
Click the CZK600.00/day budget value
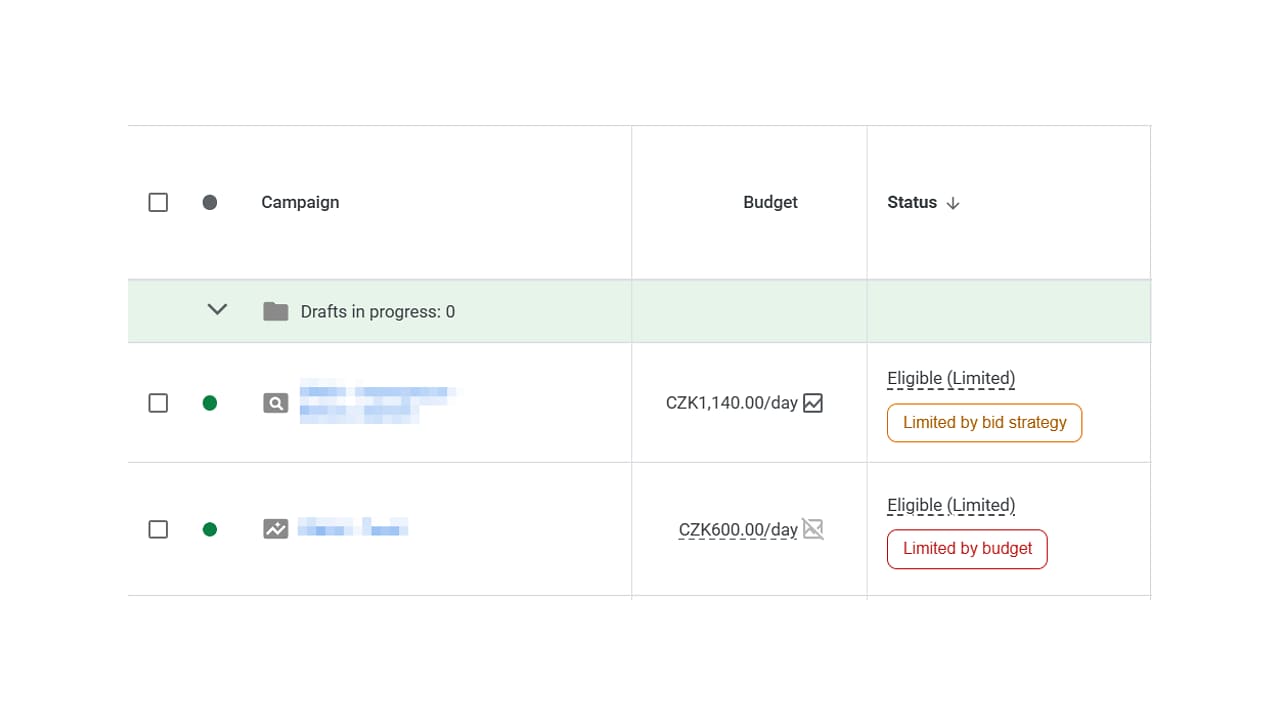(x=738, y=529)
